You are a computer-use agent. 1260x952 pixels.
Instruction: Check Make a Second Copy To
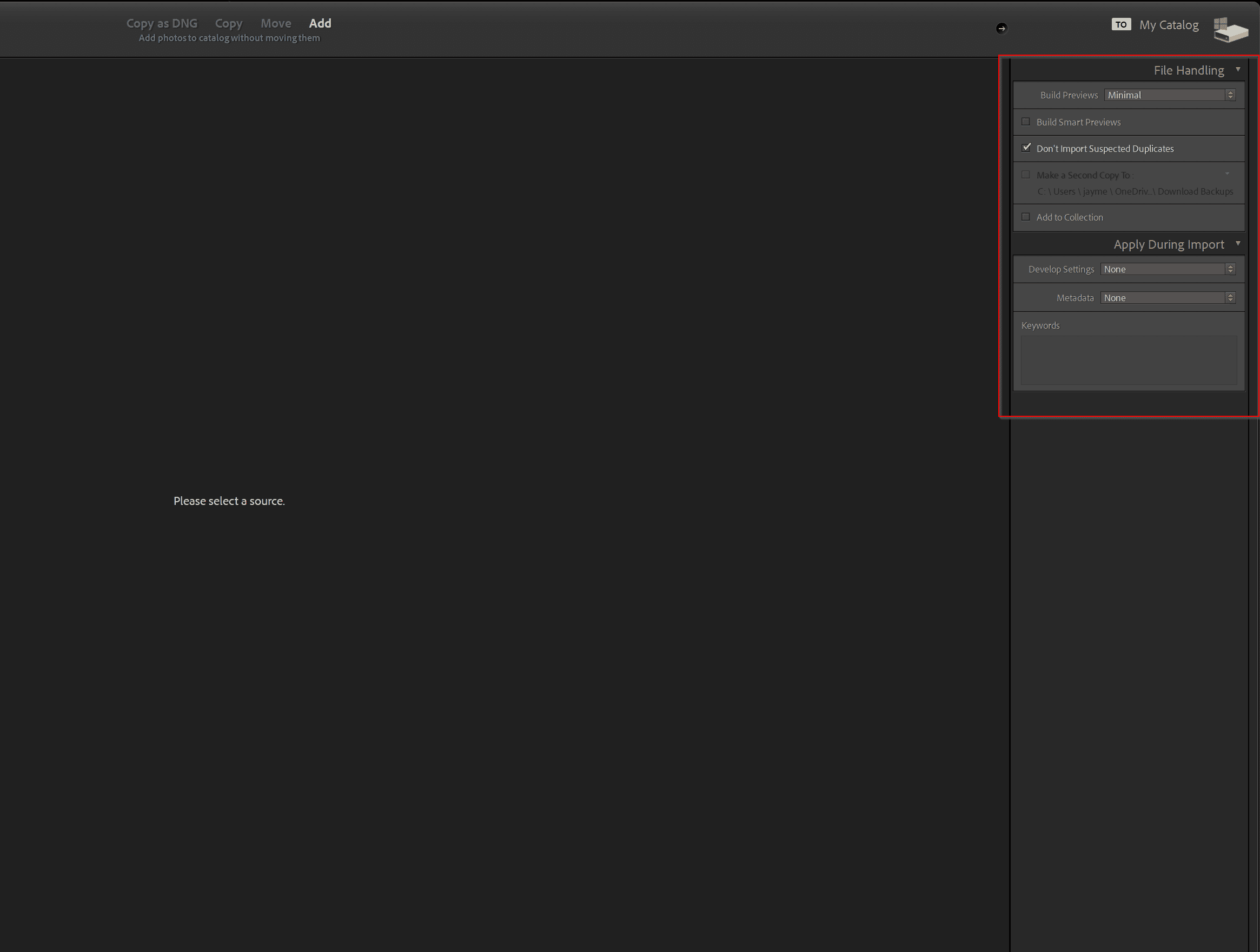(x=1026, y=174)
